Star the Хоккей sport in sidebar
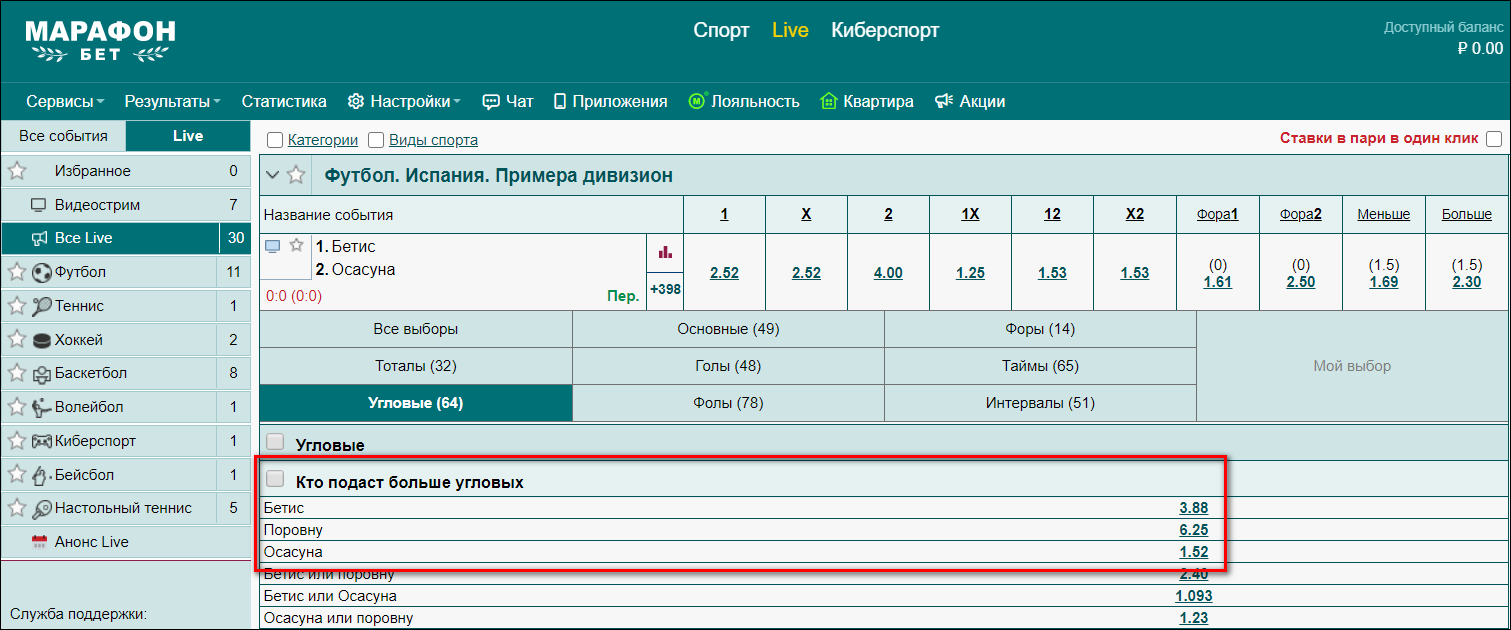The width and height of the screenshot is (1511, 630). click(x=17, y=340)
